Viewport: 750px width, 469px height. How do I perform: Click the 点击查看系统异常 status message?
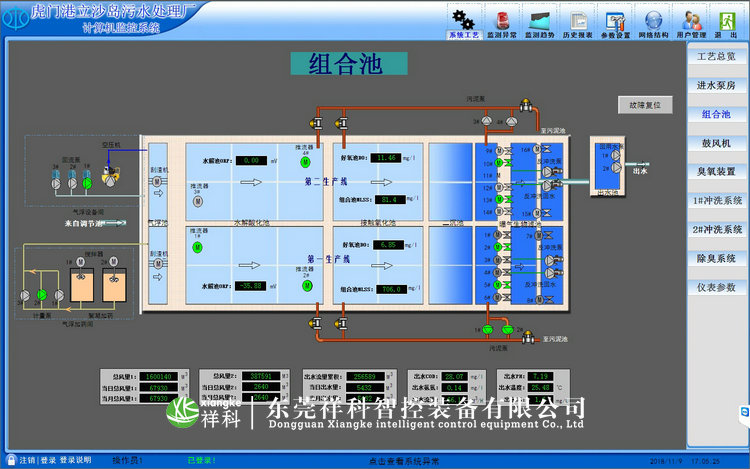pyautogui.click(x=404, y=460)
